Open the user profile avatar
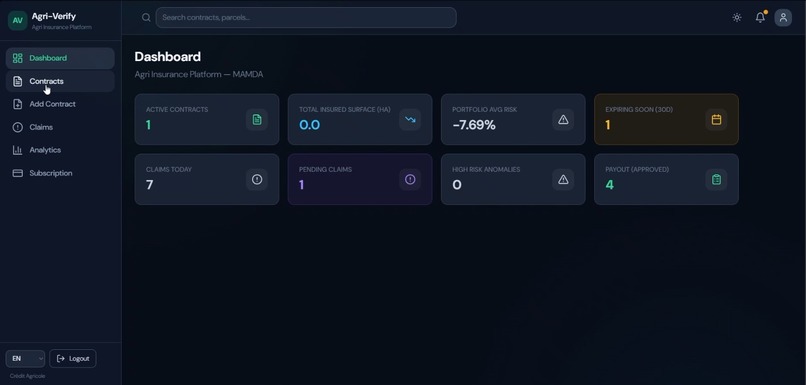Viewport: 806px width, 385px height. pyautogui.click(x=783, y=17)
